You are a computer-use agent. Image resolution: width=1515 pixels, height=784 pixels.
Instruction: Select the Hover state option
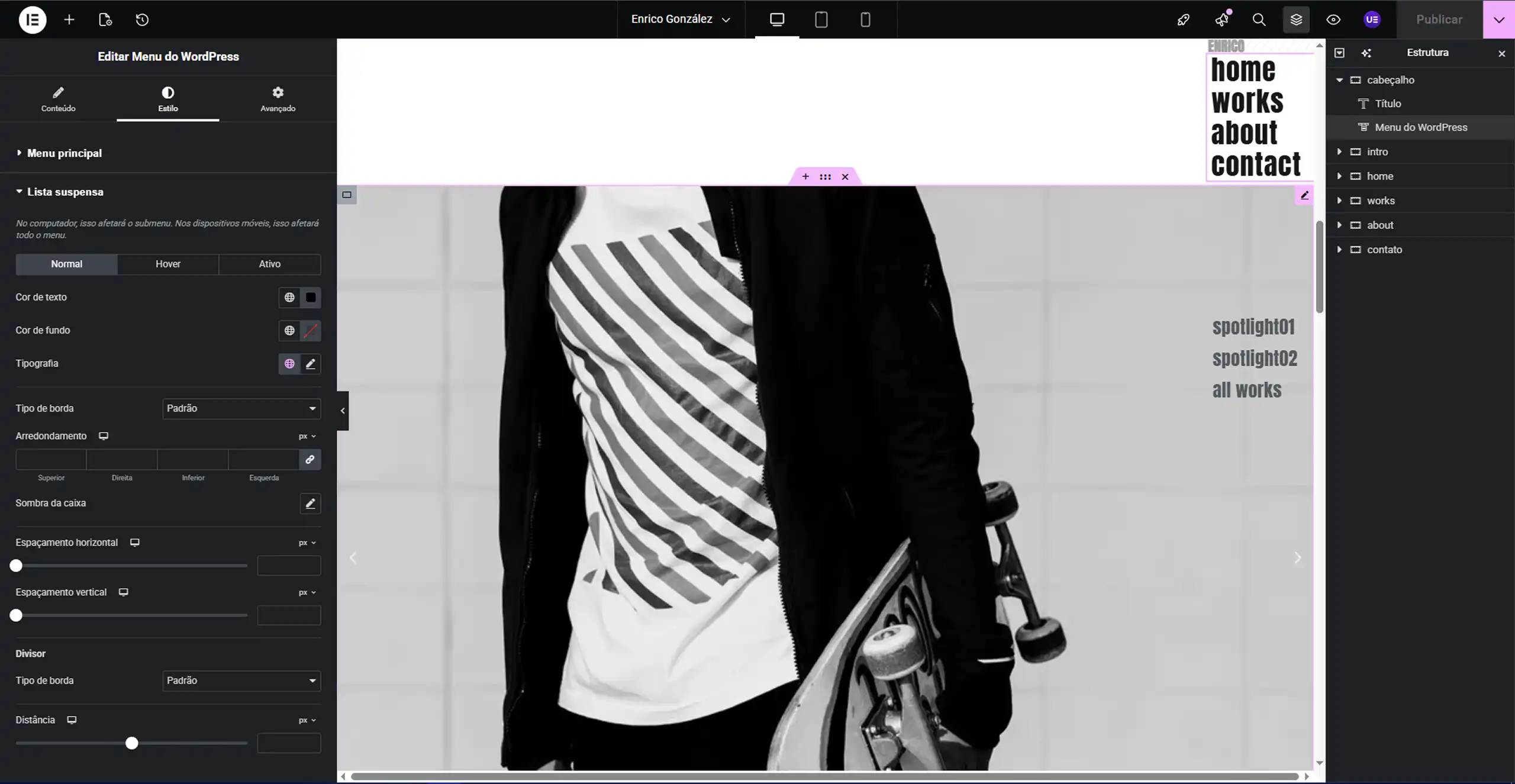pos(168,264)
